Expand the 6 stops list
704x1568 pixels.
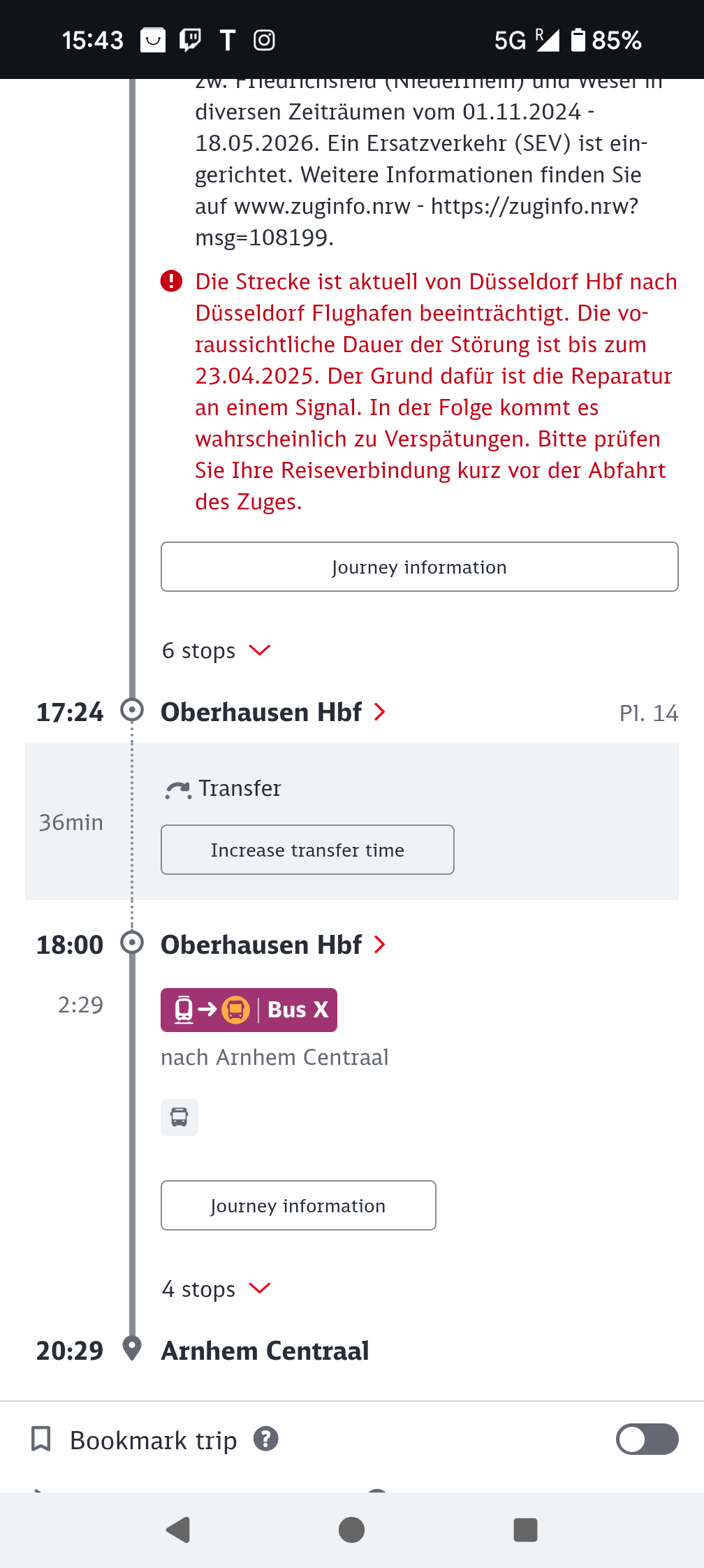pyautogui.click(x=217, y=651)
